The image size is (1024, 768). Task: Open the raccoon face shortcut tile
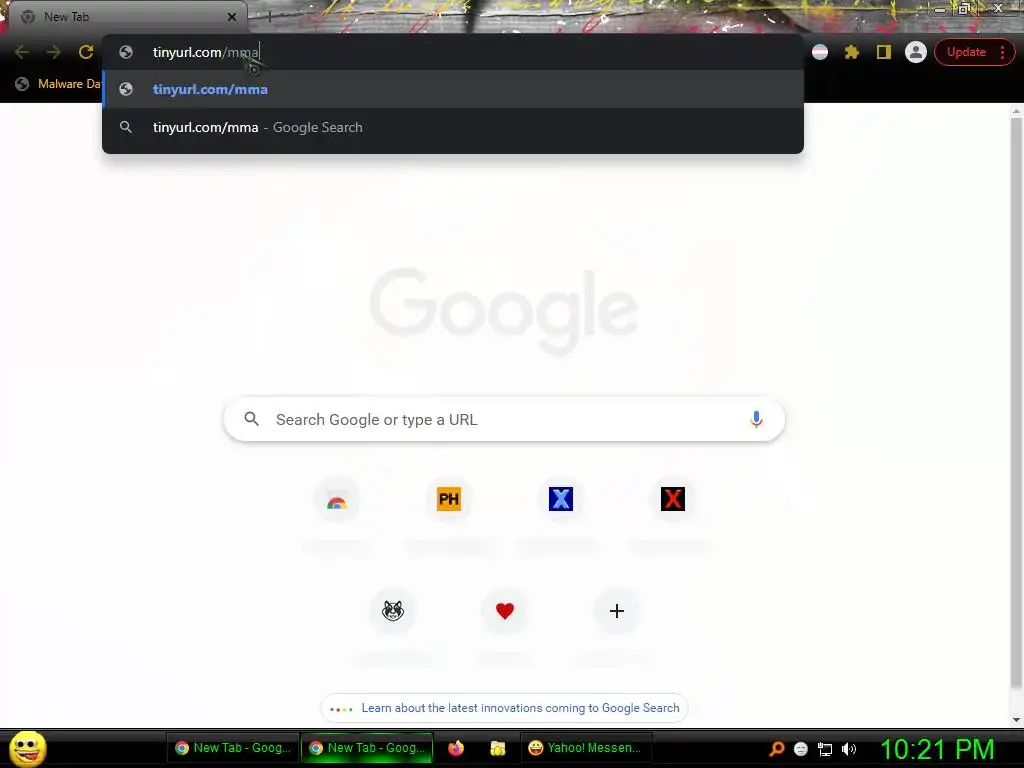point(393,611)
